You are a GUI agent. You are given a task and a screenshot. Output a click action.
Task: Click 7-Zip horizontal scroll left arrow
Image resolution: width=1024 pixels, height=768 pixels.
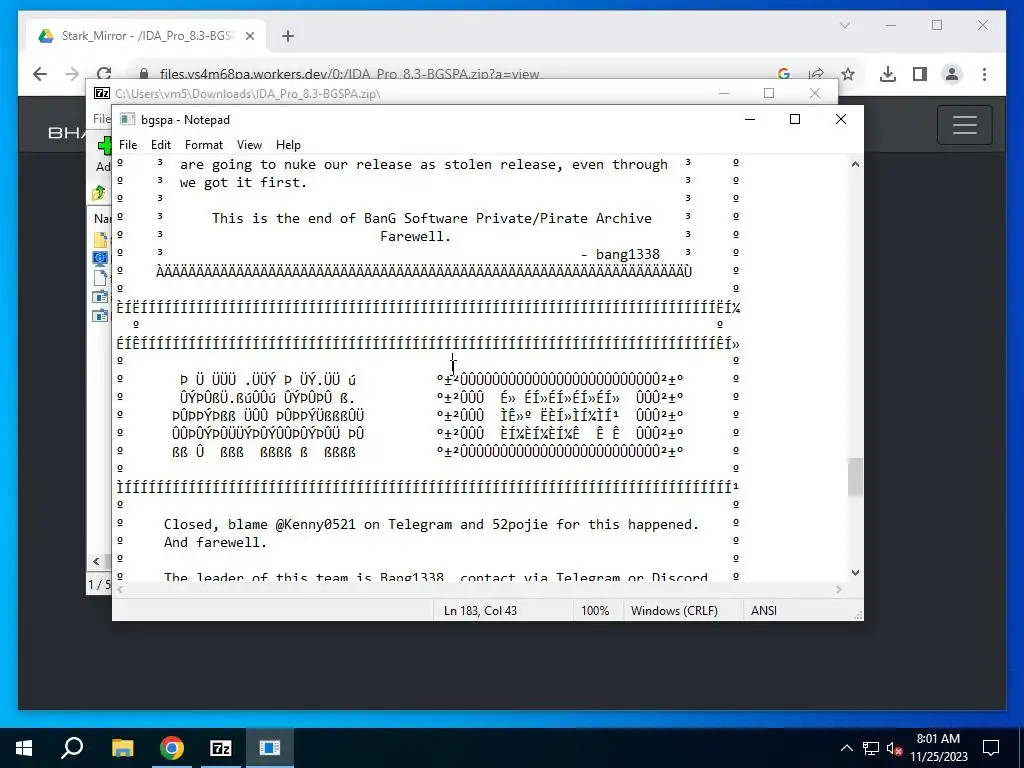click(x=97, y=561)
